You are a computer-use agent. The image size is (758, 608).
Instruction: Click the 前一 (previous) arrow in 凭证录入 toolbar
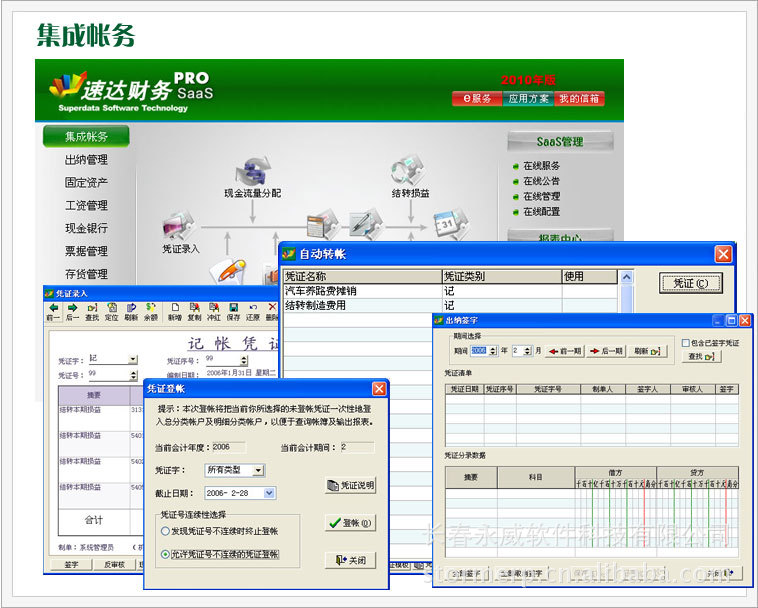[x=53, y=312]
